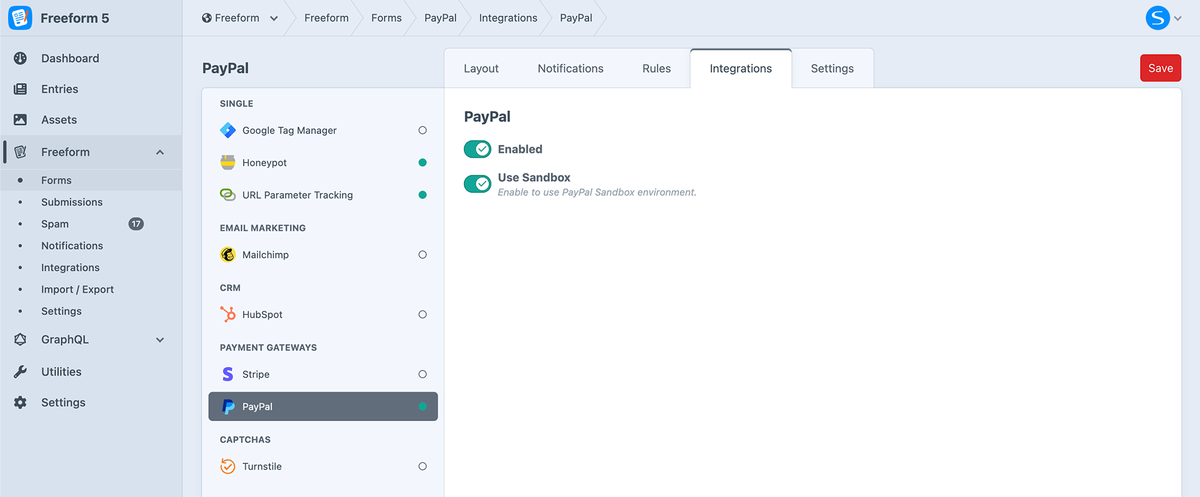This screenshot has height=497, width=1200.
Task: Click the Spam count badge 17
Action: [x=136, y=224]
